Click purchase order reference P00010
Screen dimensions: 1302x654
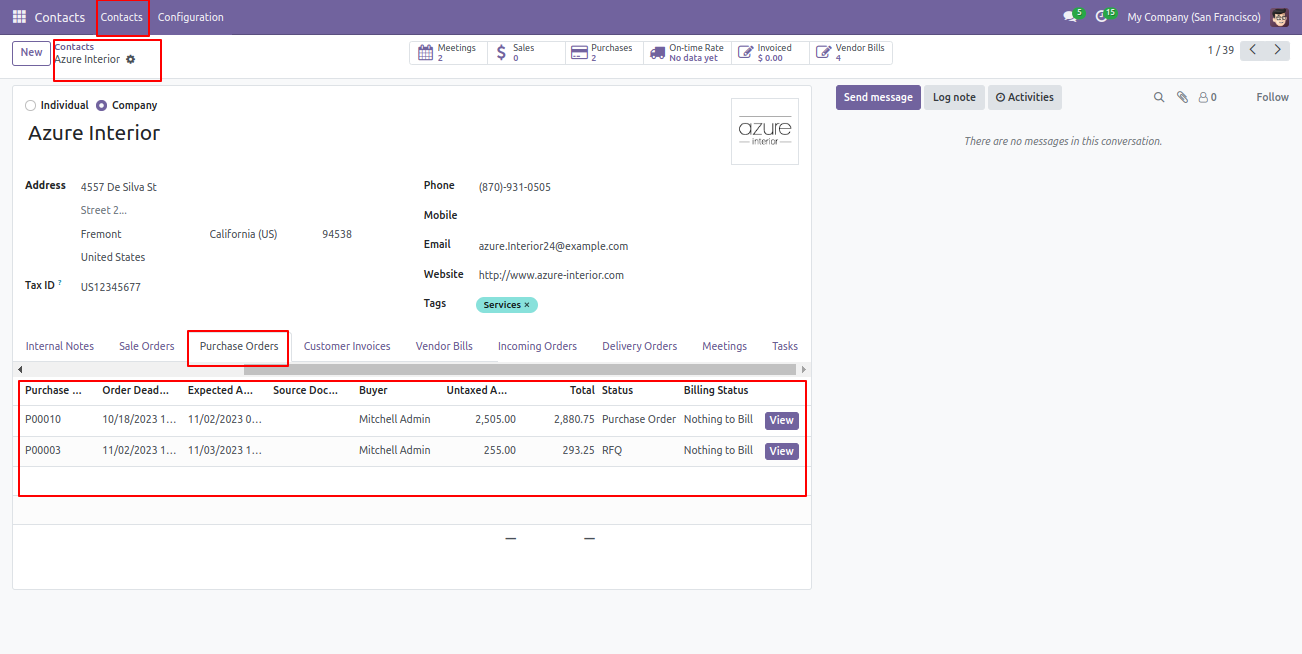(x=43, y=420)
